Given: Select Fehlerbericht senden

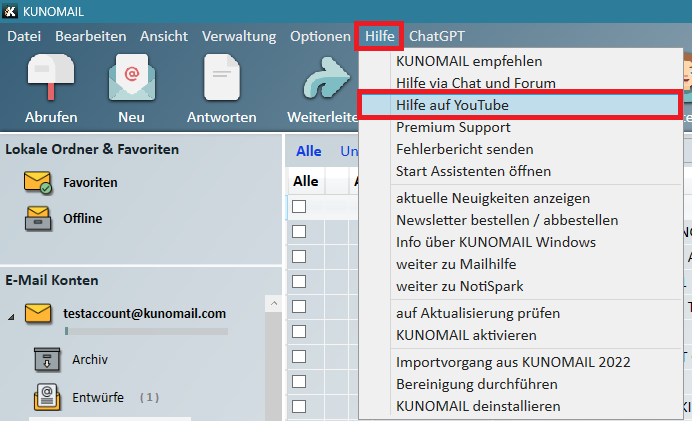Looking at the screenshot, I should click(x=521, y=149).
